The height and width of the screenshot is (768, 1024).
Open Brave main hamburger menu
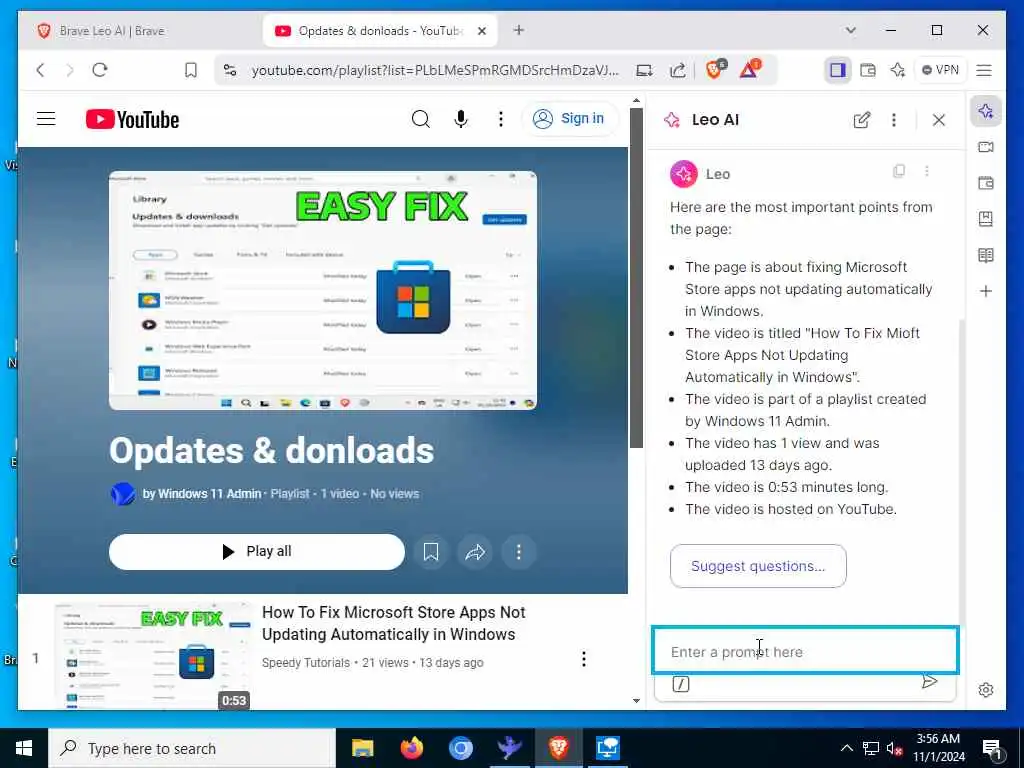pos(984,70)
